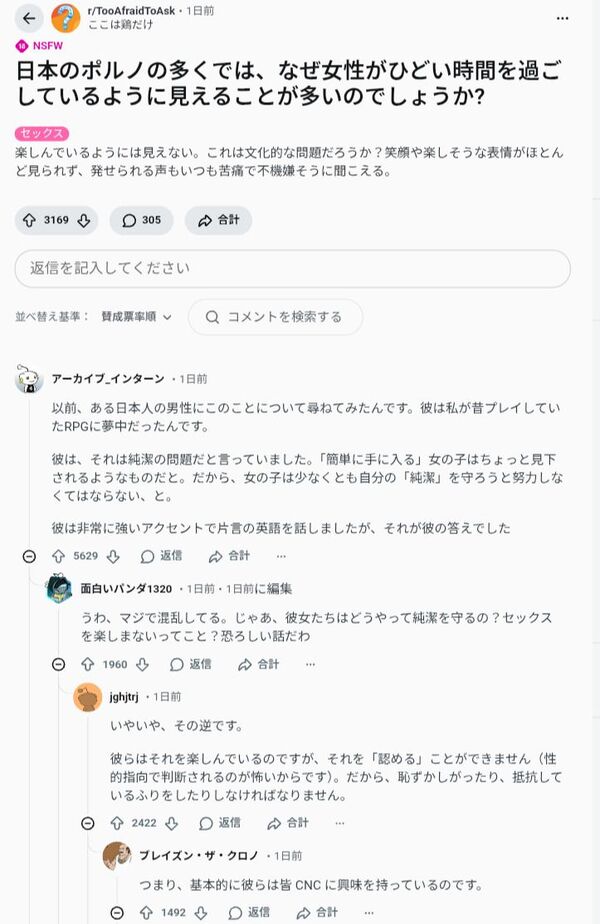Image resolution: width=600 pixels, height=924 pixels.
Task: Share the post using the 共有 icon
Action: pos(208,221)
